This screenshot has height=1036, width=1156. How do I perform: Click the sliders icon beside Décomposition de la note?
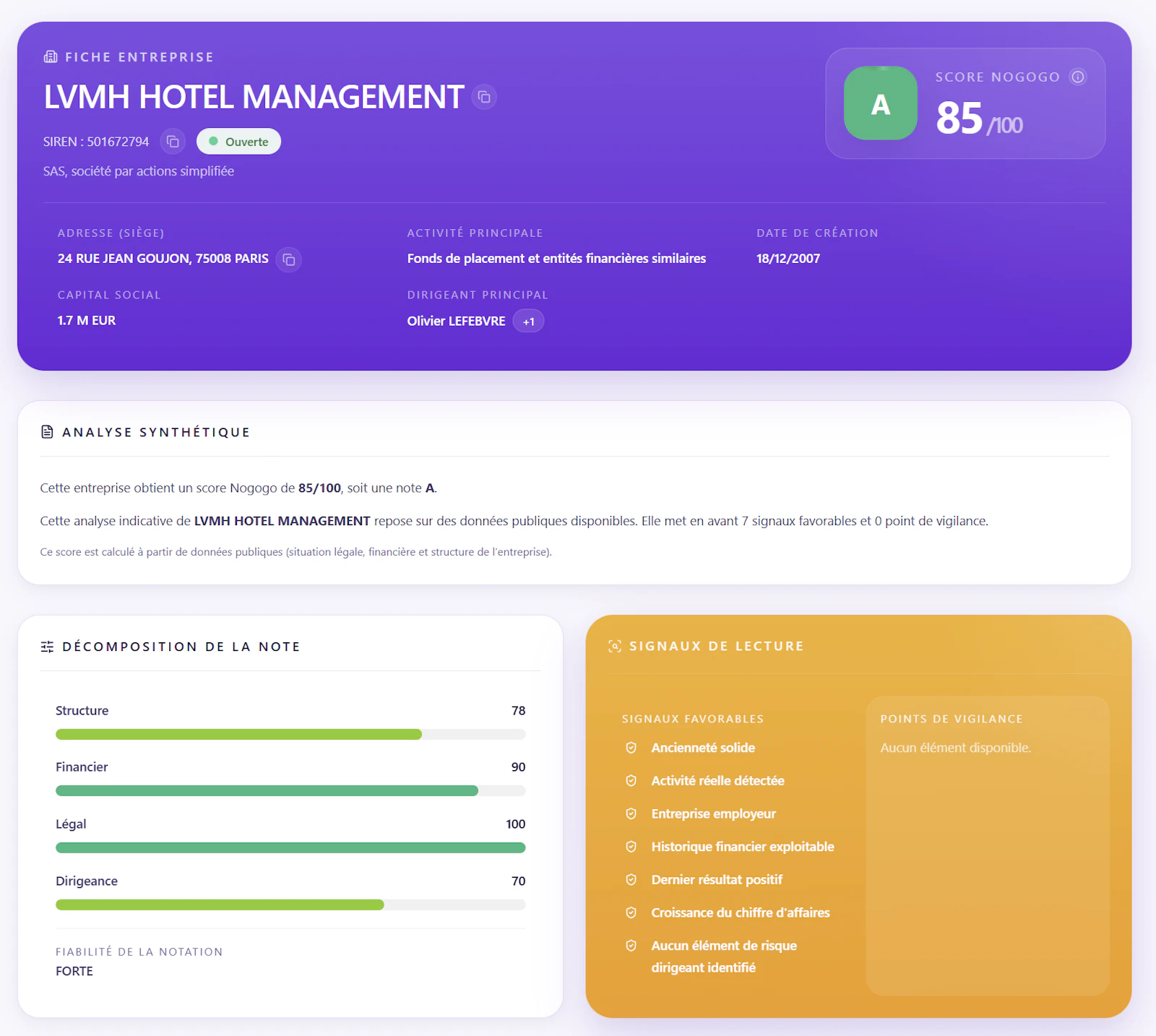pos(48,647)
